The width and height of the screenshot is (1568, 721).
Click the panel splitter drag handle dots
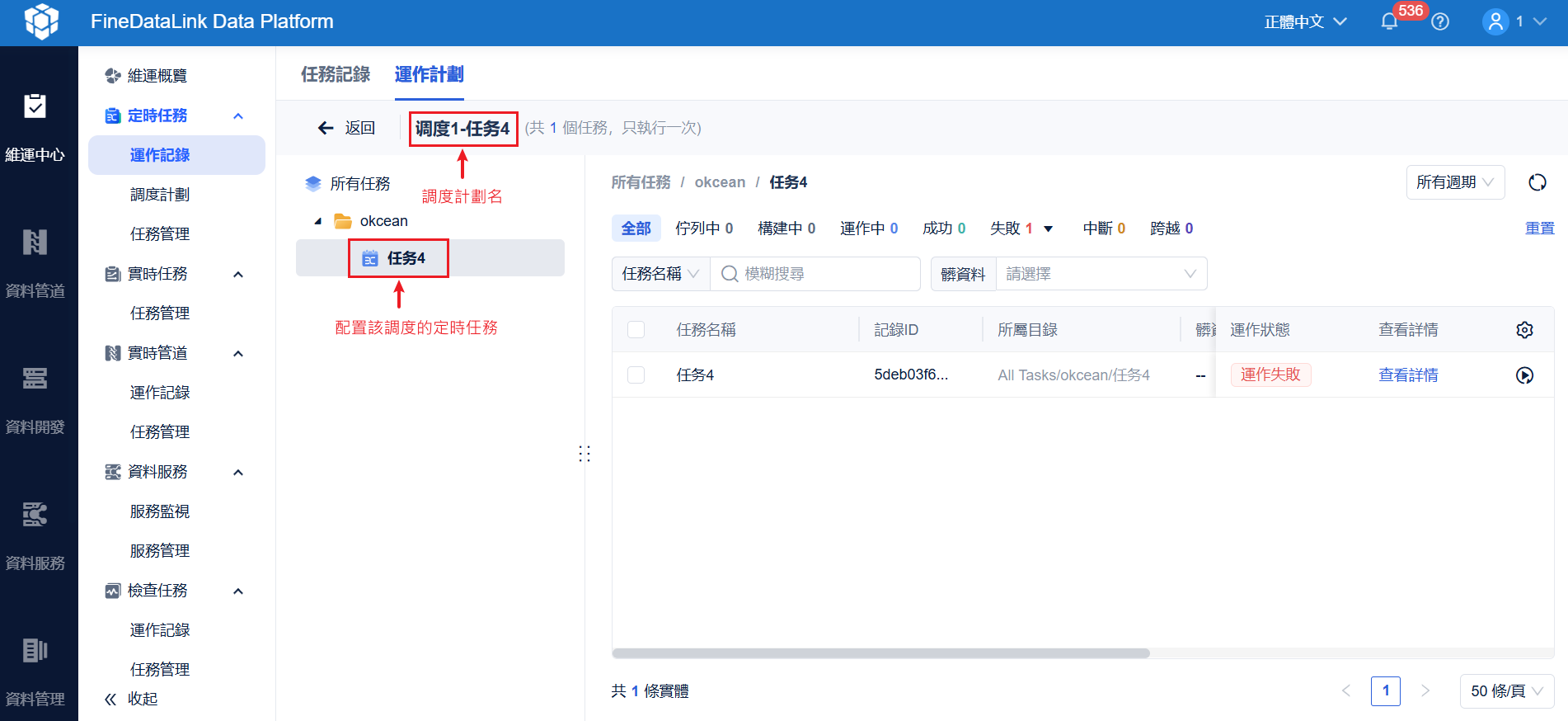coord(584,454)
